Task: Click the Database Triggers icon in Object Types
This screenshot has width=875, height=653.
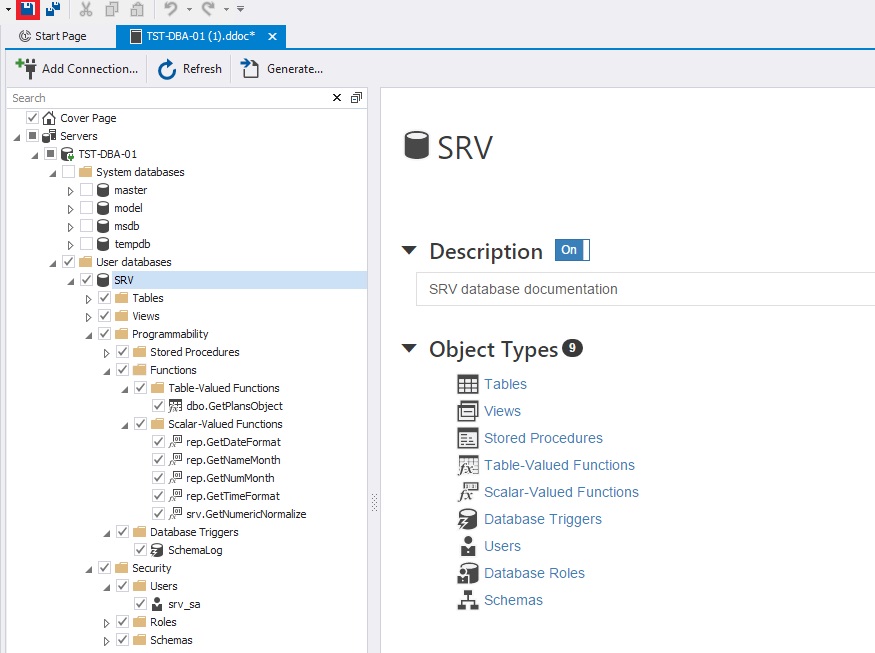Action: pyautogui.click(x=467, y=519)
